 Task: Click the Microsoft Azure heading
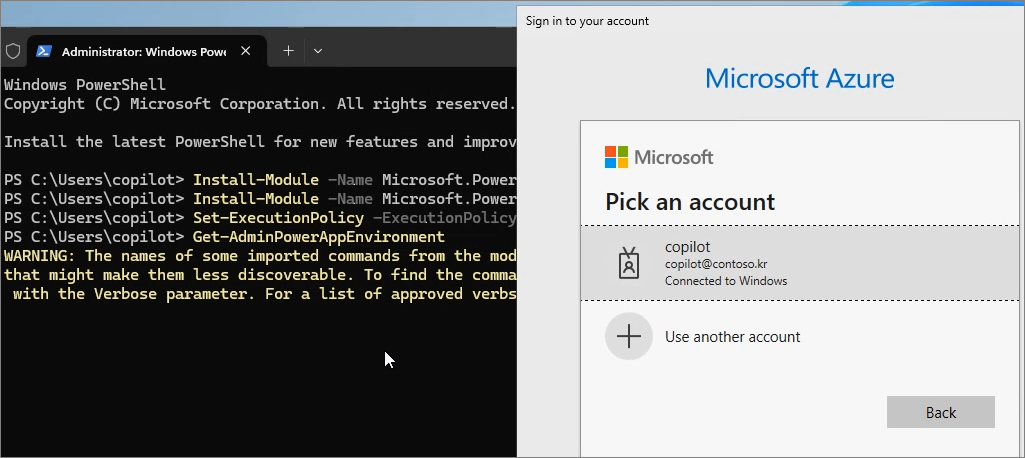[x=799, y=78]
